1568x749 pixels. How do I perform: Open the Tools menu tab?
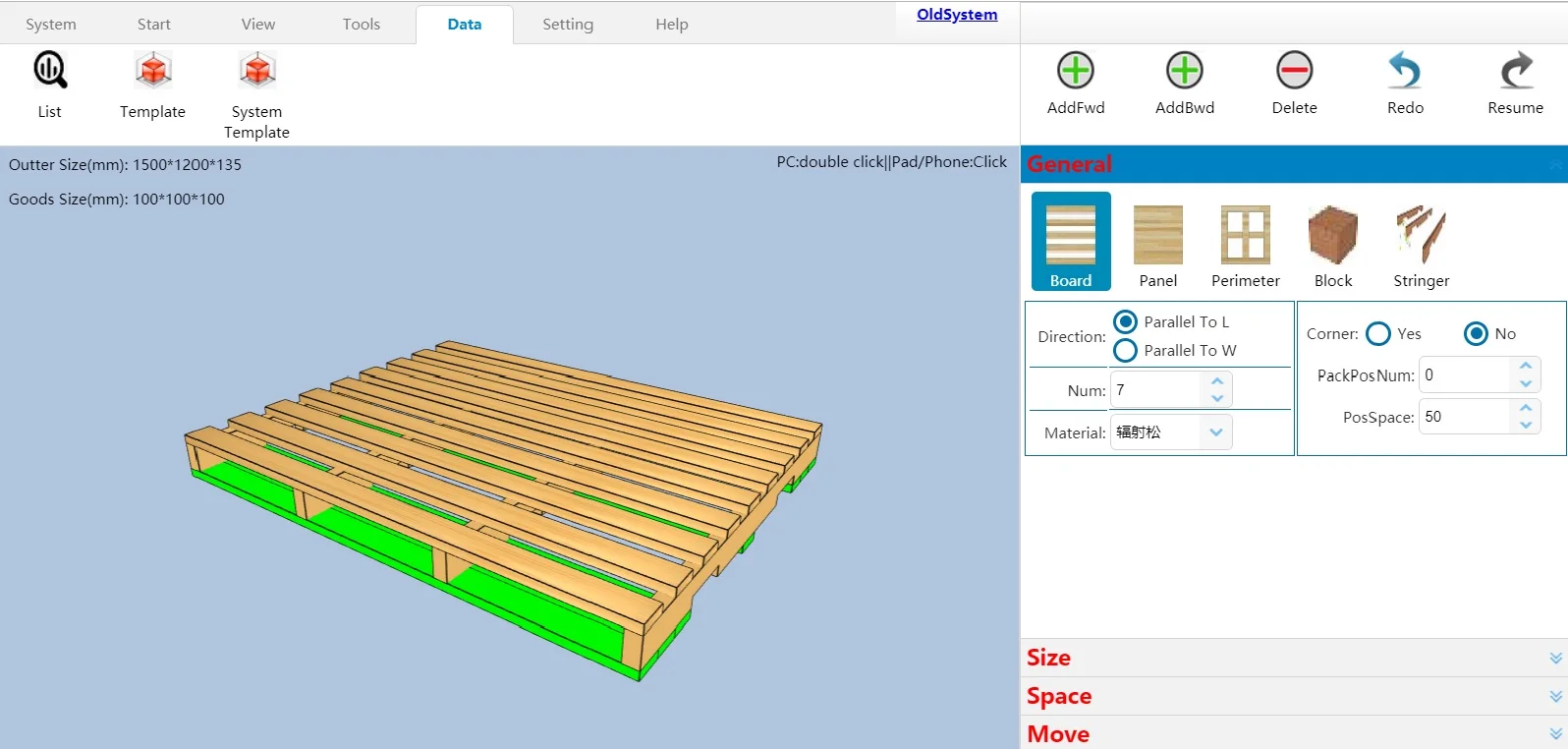click(362, 25)
